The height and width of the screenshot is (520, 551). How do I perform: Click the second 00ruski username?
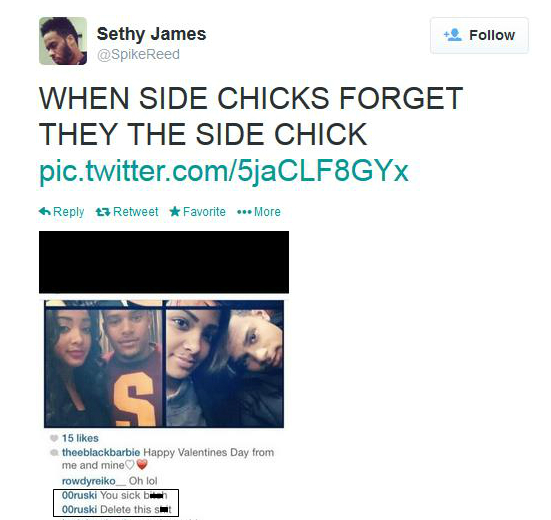(79, 509)
